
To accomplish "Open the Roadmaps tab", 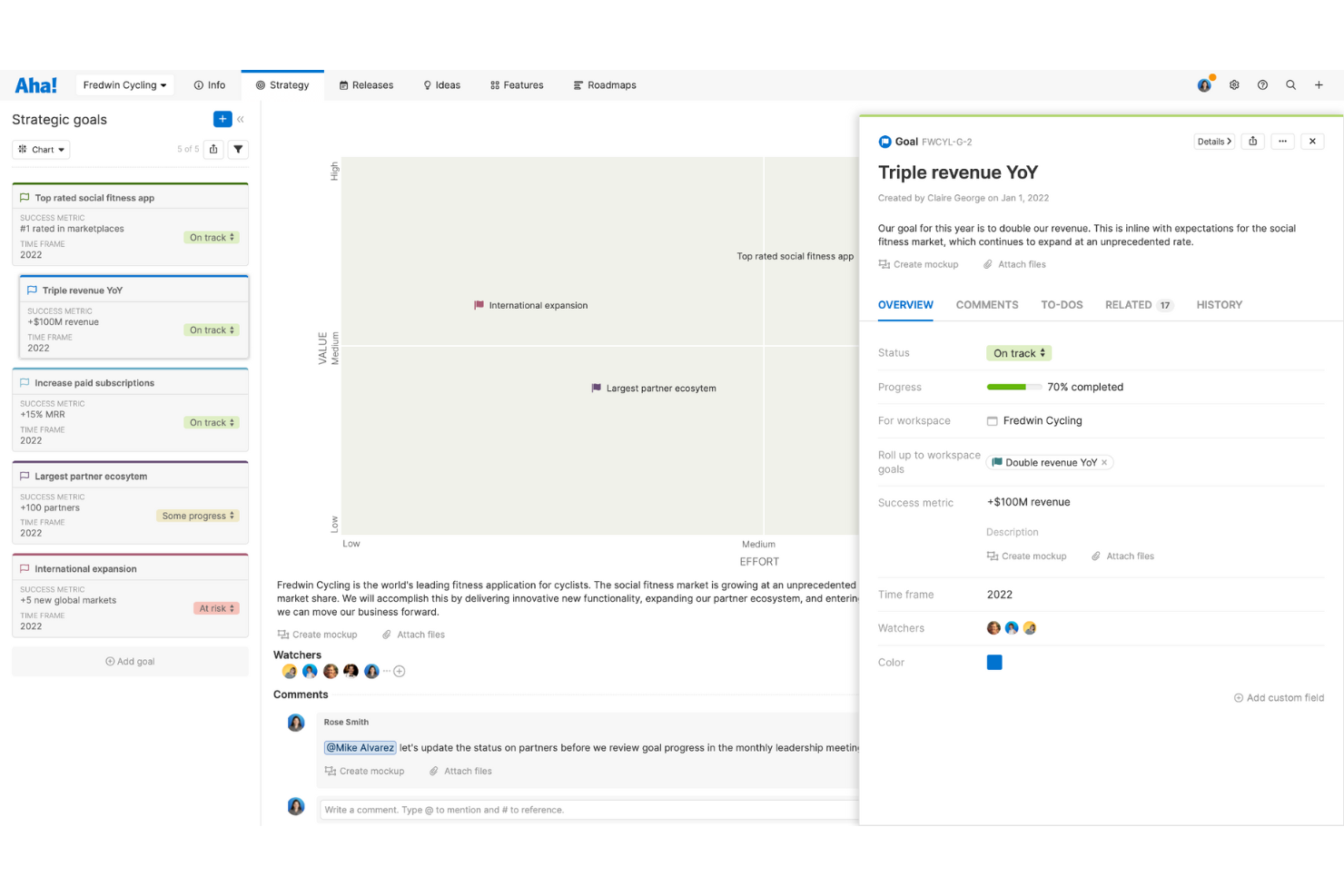I will [605, 85].
